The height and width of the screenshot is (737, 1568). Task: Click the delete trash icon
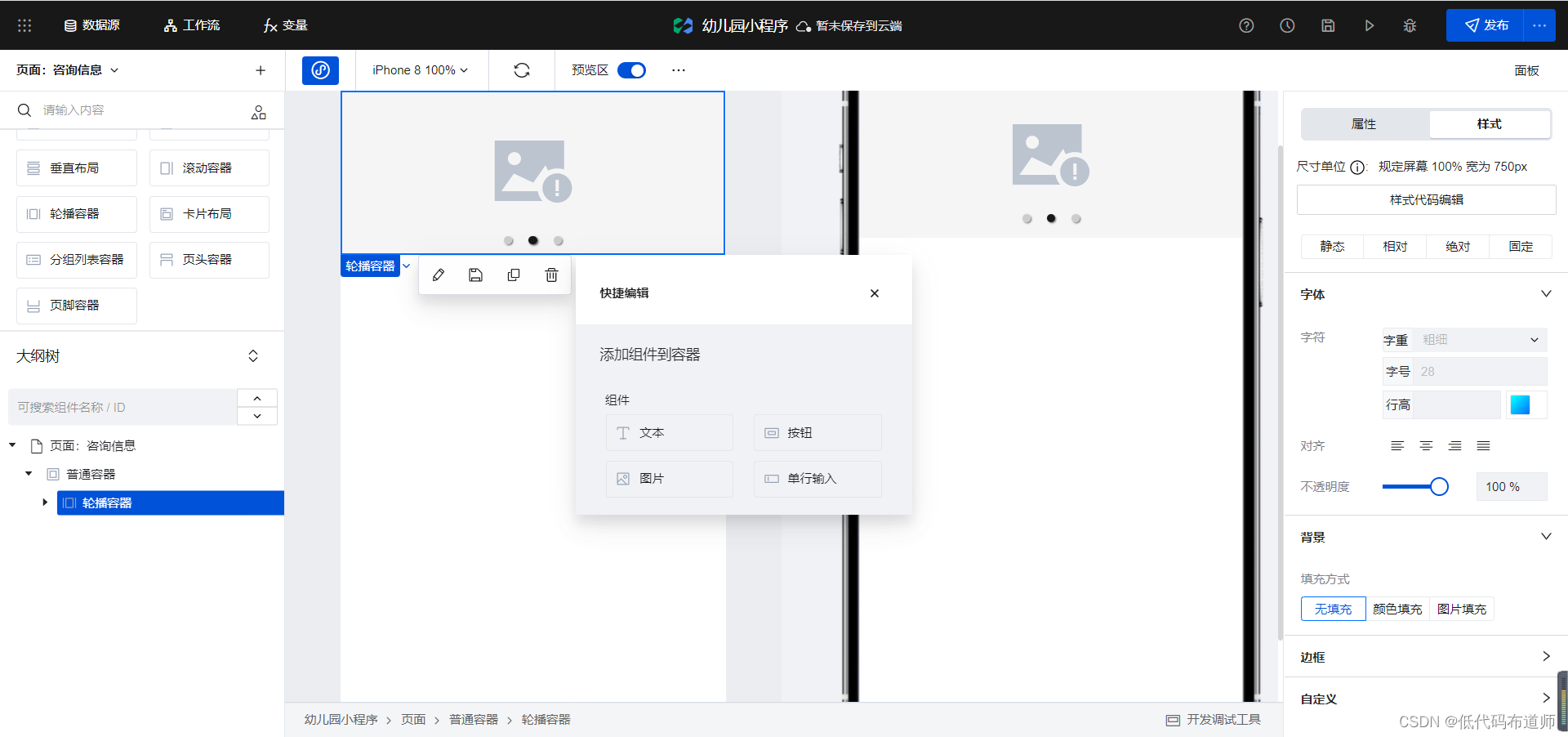[551, 275]
